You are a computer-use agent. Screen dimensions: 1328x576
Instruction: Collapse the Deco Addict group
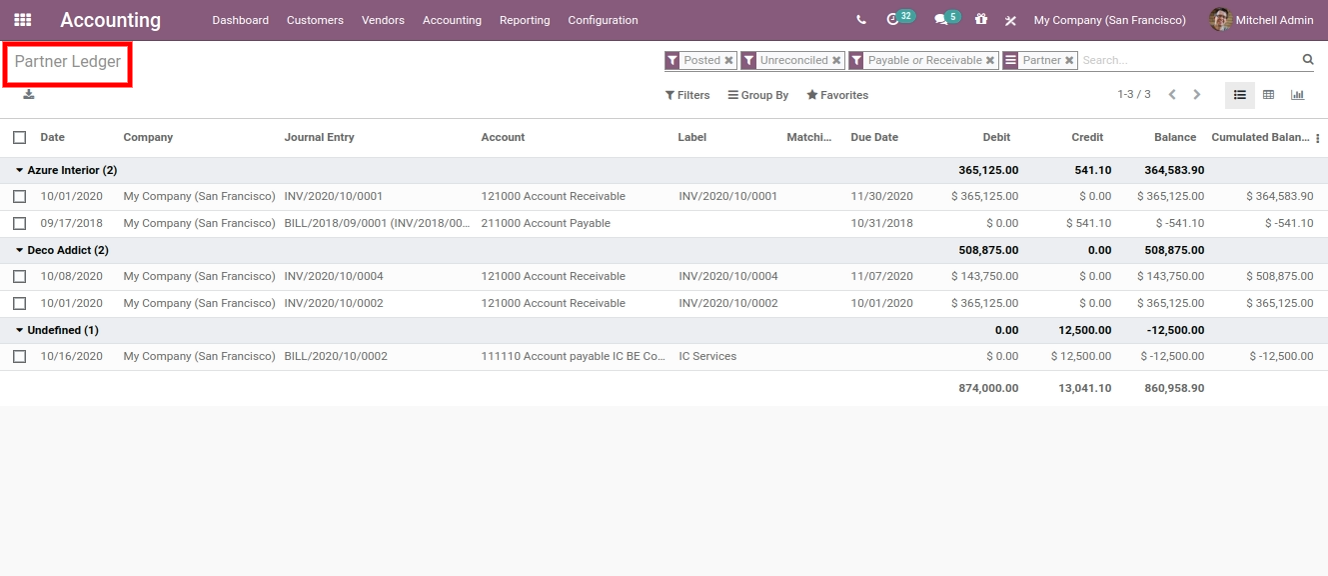click(x=62, y=250)
